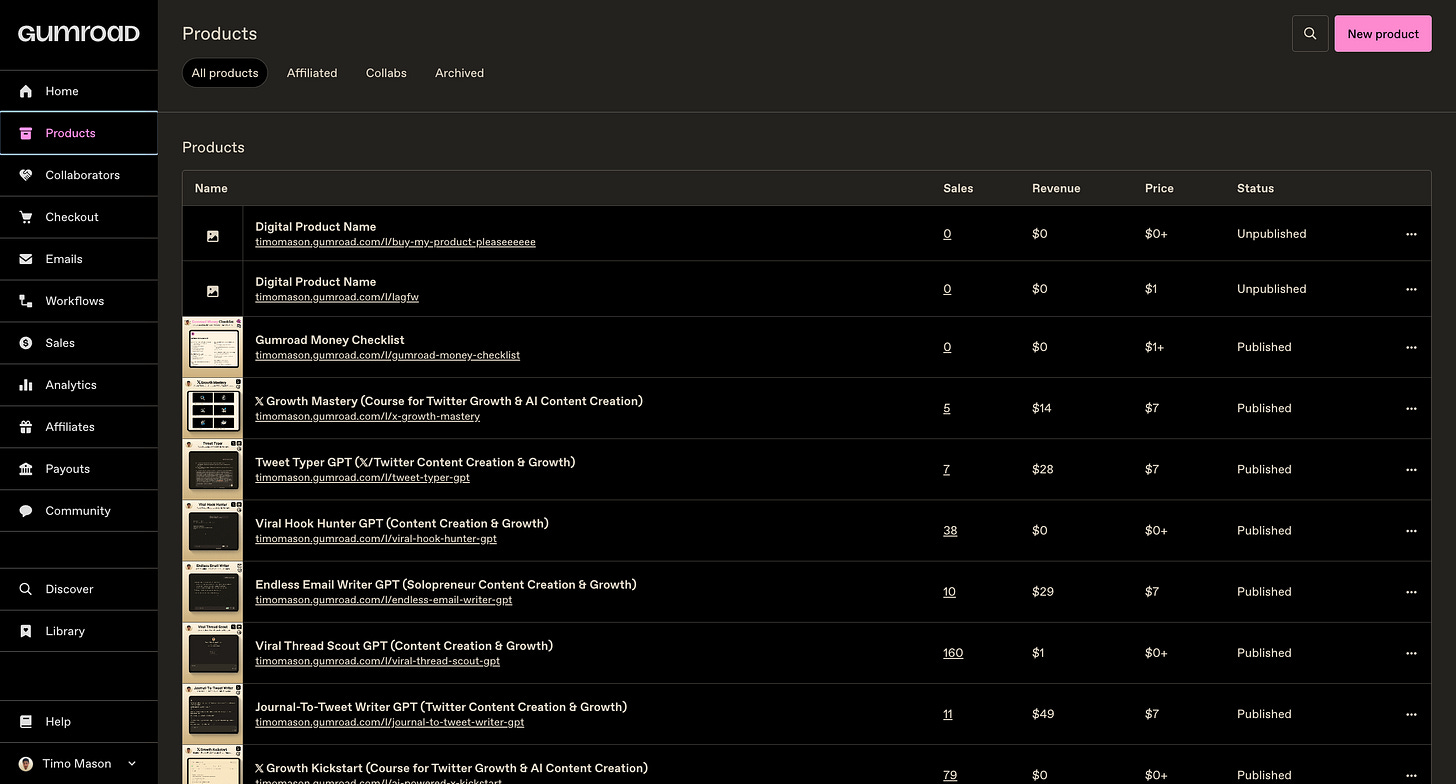The width and height of the screenshot is (1456, 784).
Task: Click Viral Thread Scout GPT thumbnail
Action: click(213, 652)
